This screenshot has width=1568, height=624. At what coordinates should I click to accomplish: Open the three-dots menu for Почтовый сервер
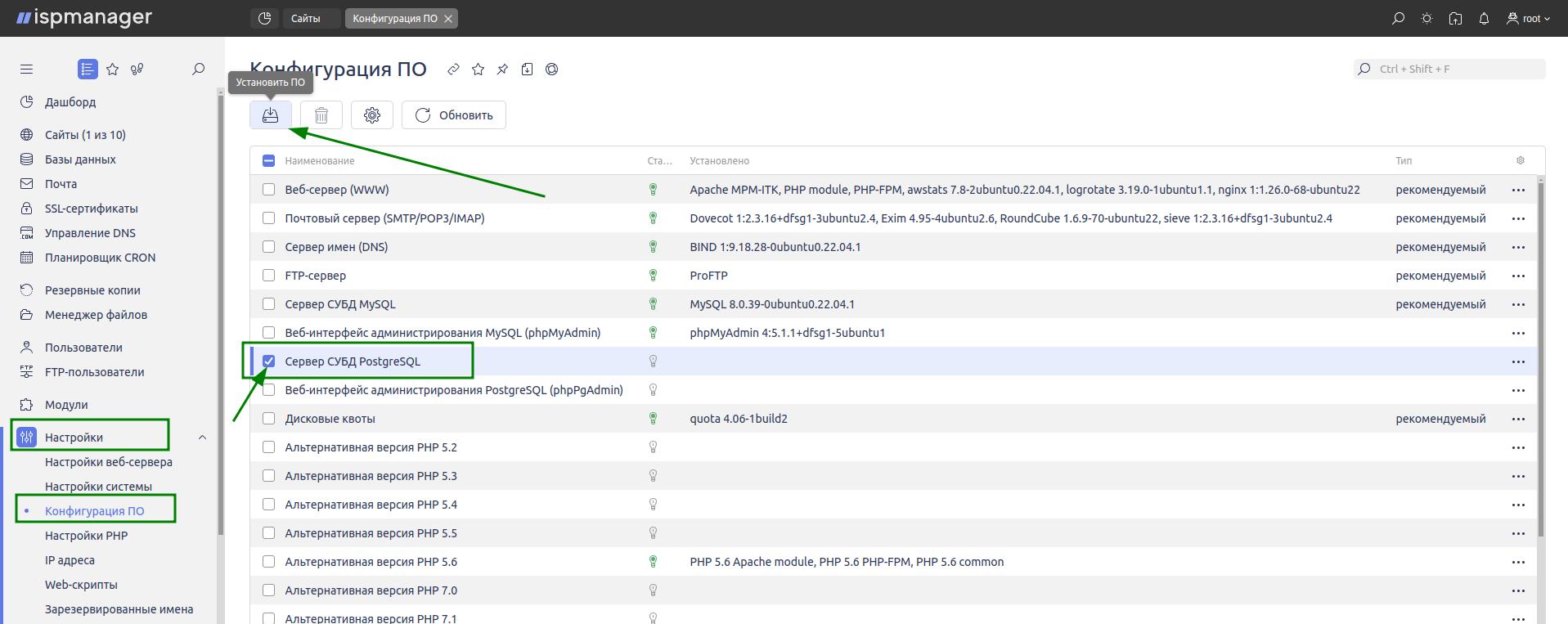coord(1519,218)
